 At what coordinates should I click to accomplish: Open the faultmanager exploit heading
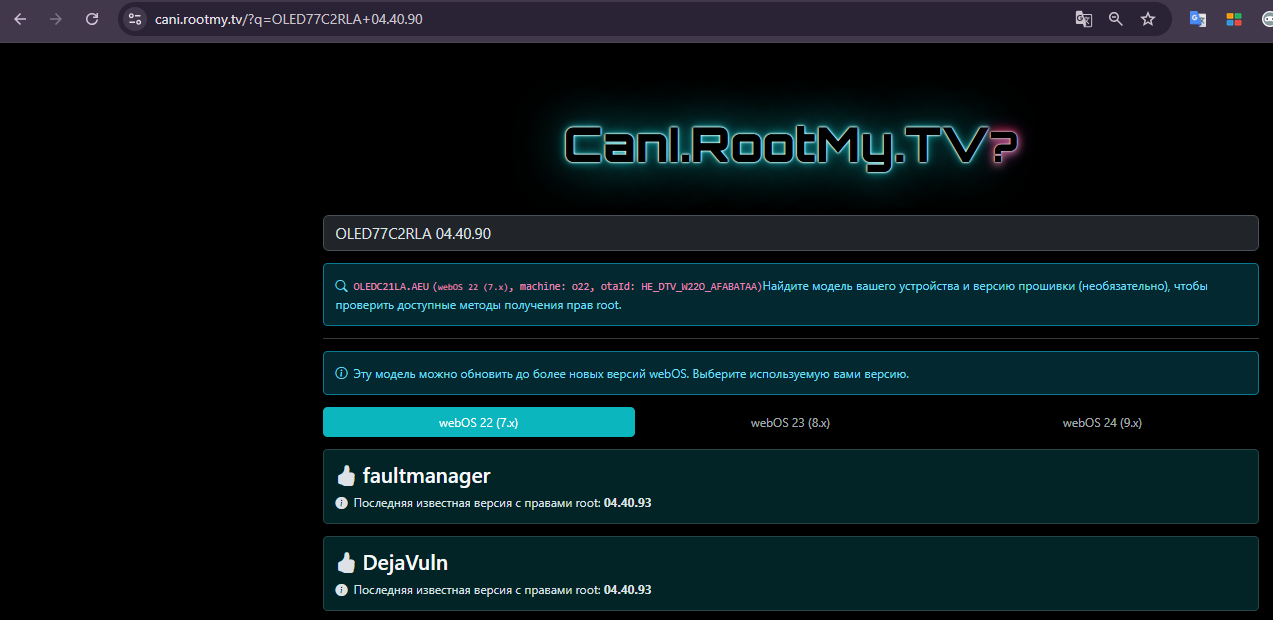point(426,476)
